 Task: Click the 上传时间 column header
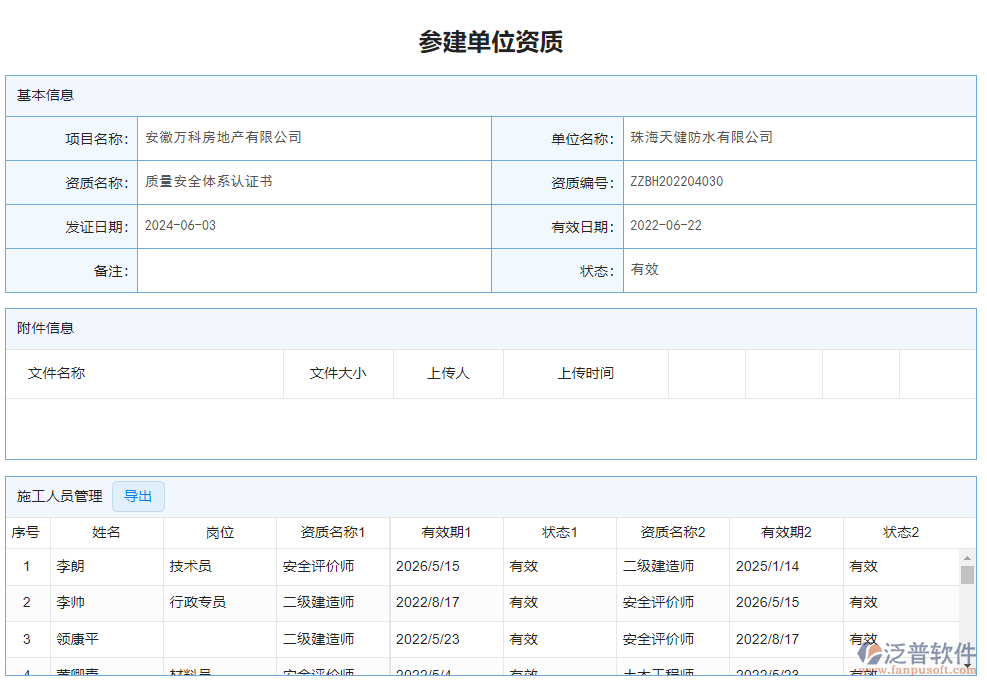click(586, 373)
